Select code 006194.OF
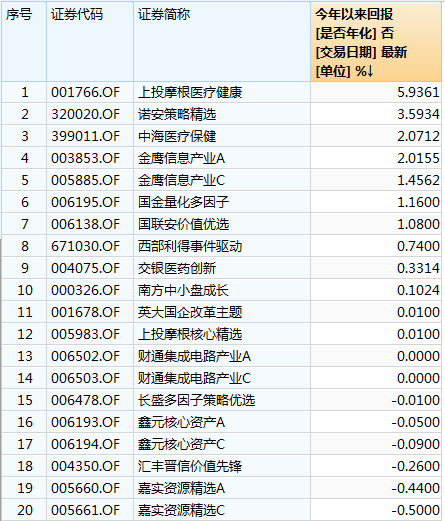The height and width of the screenshot is (521, 445). [85, 444]
